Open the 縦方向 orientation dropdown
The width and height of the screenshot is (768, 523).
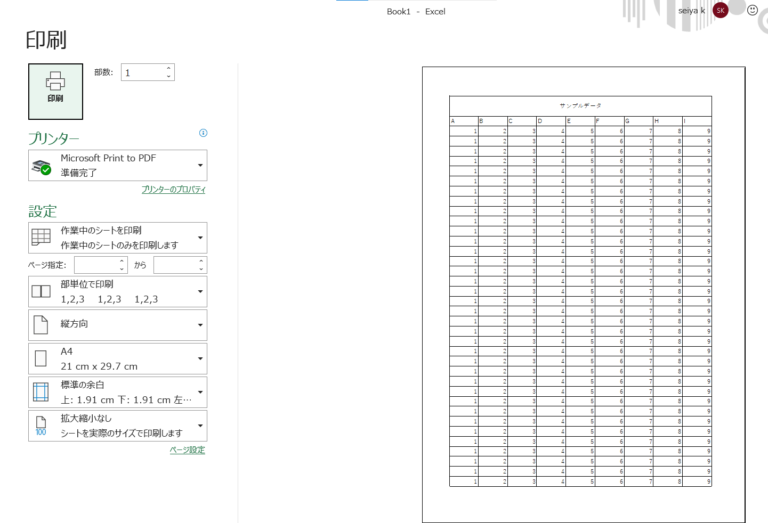pyautogui.click(x=201, y=325)
